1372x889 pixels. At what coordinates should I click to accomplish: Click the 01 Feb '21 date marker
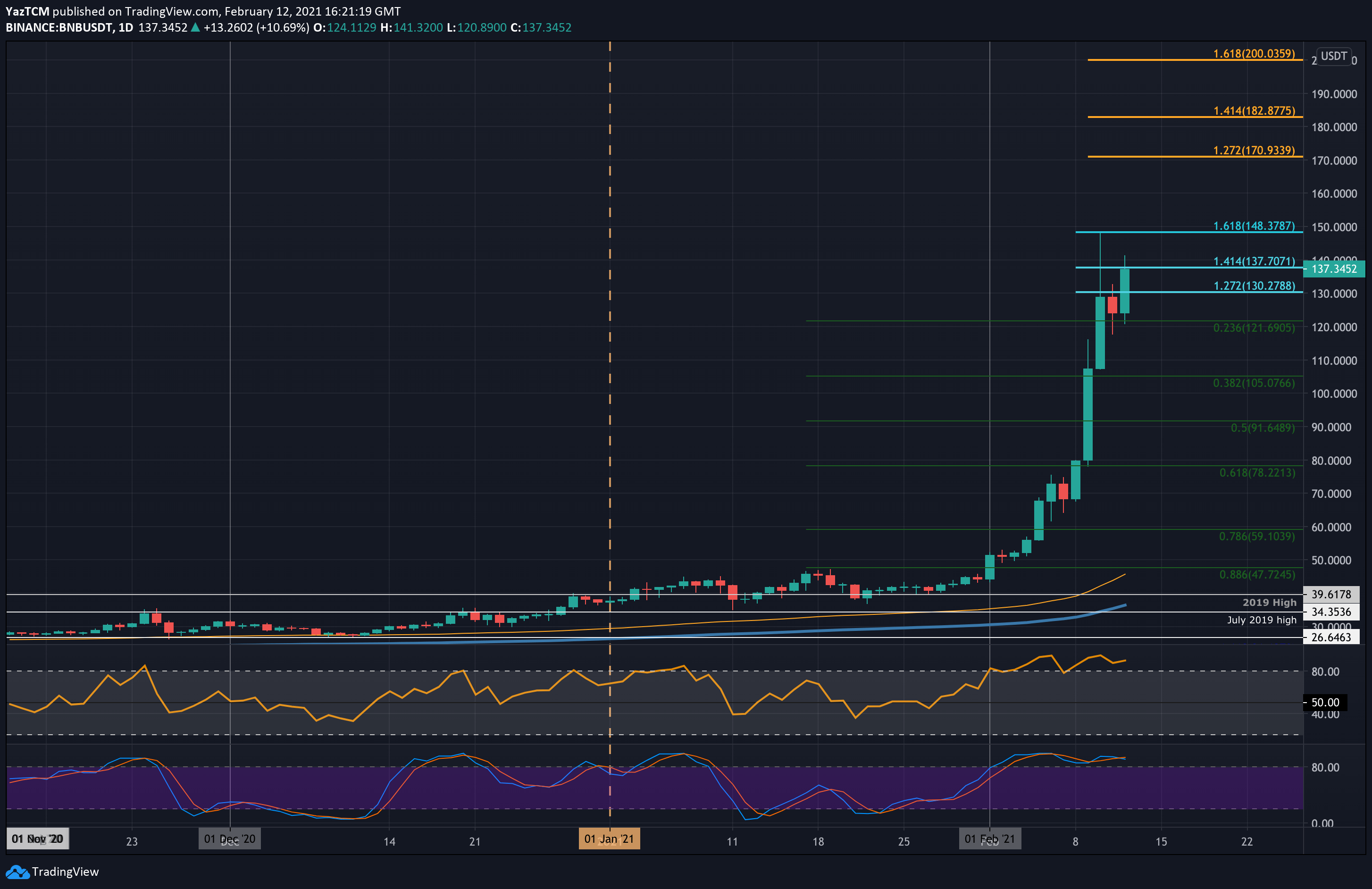point(989,839)
